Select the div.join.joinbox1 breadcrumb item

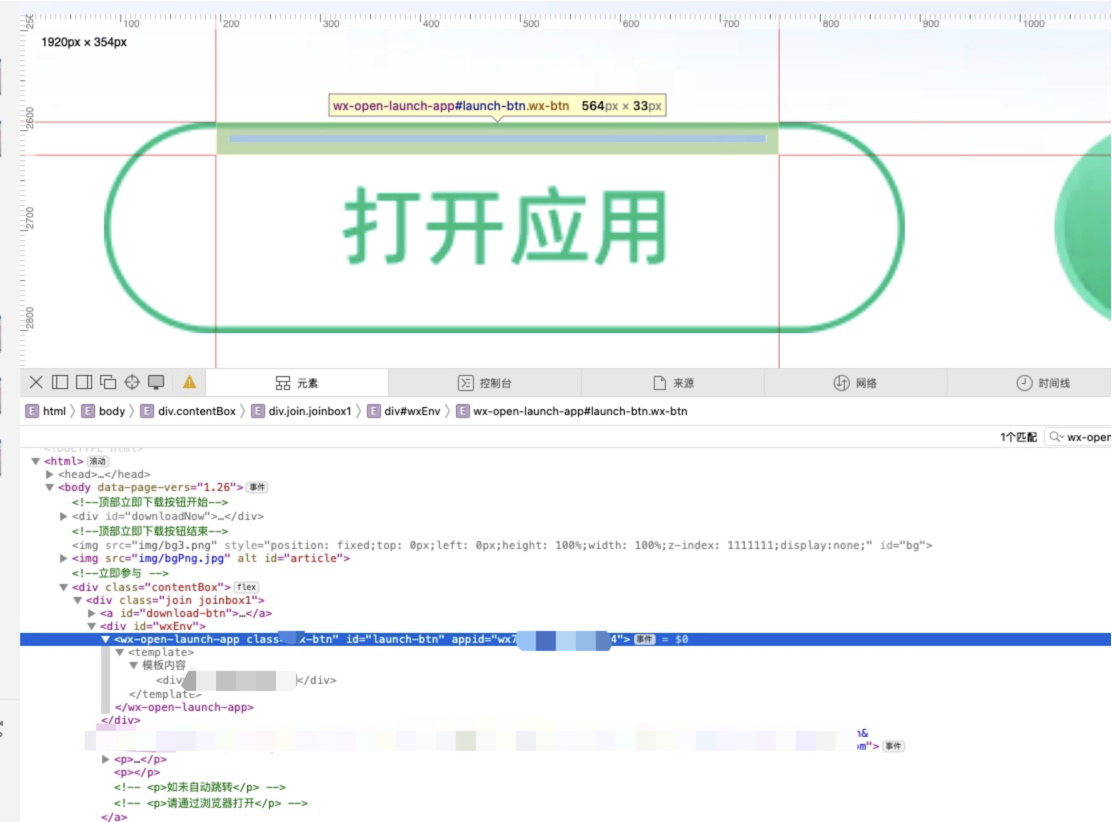click(x=302, y=411)
